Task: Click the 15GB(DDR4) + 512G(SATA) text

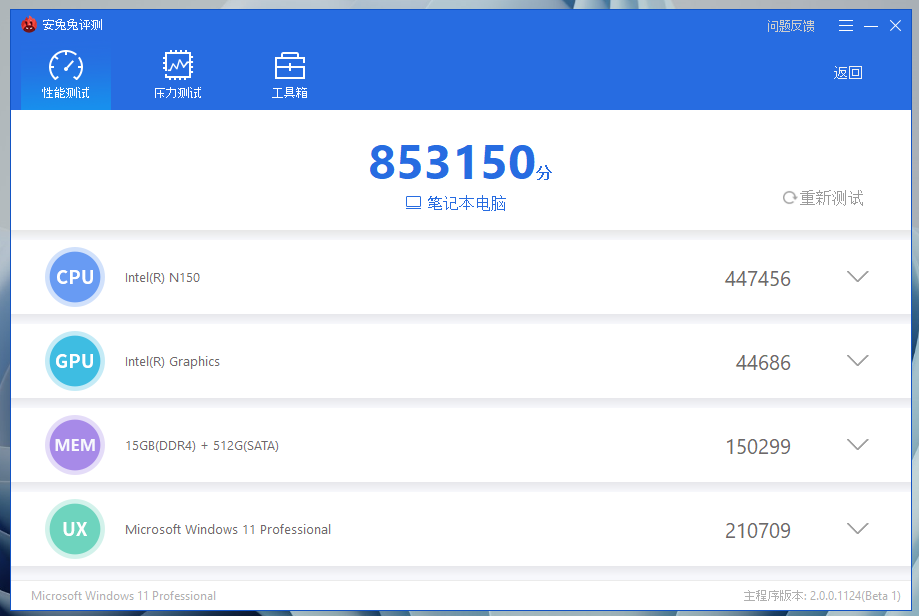Action: point(202,445)
